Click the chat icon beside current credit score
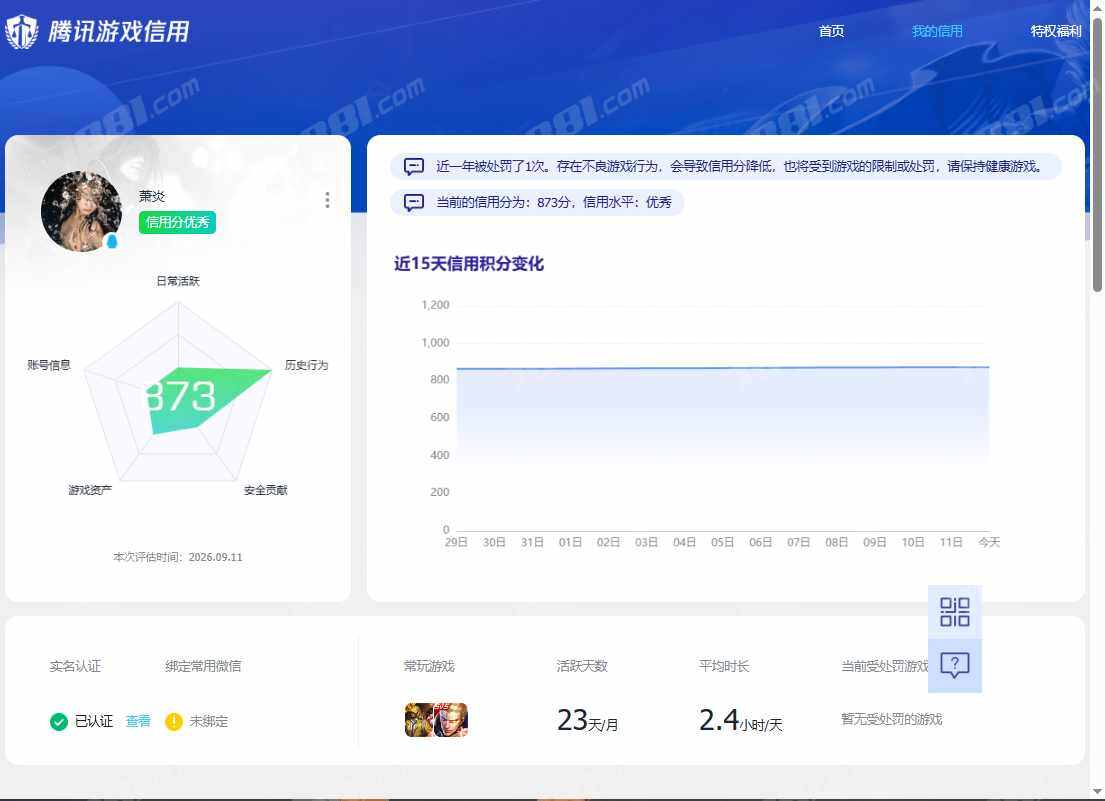 coord(414,202)
